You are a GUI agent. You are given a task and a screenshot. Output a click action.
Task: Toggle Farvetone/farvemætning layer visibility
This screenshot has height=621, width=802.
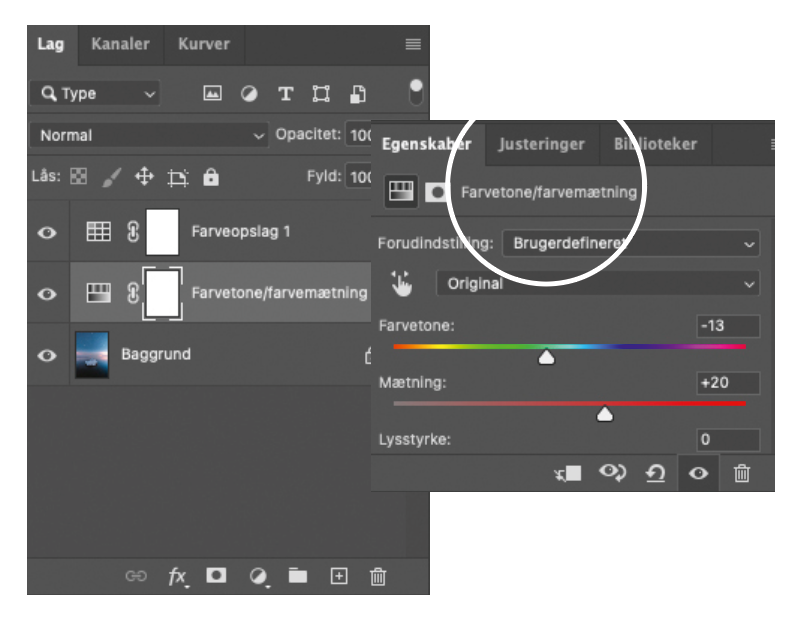point(47,294)
